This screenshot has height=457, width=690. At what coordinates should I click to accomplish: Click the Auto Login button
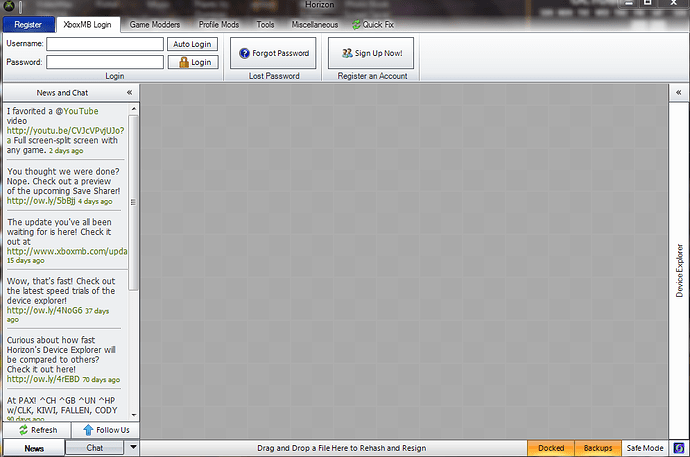(x=192, y=44)
